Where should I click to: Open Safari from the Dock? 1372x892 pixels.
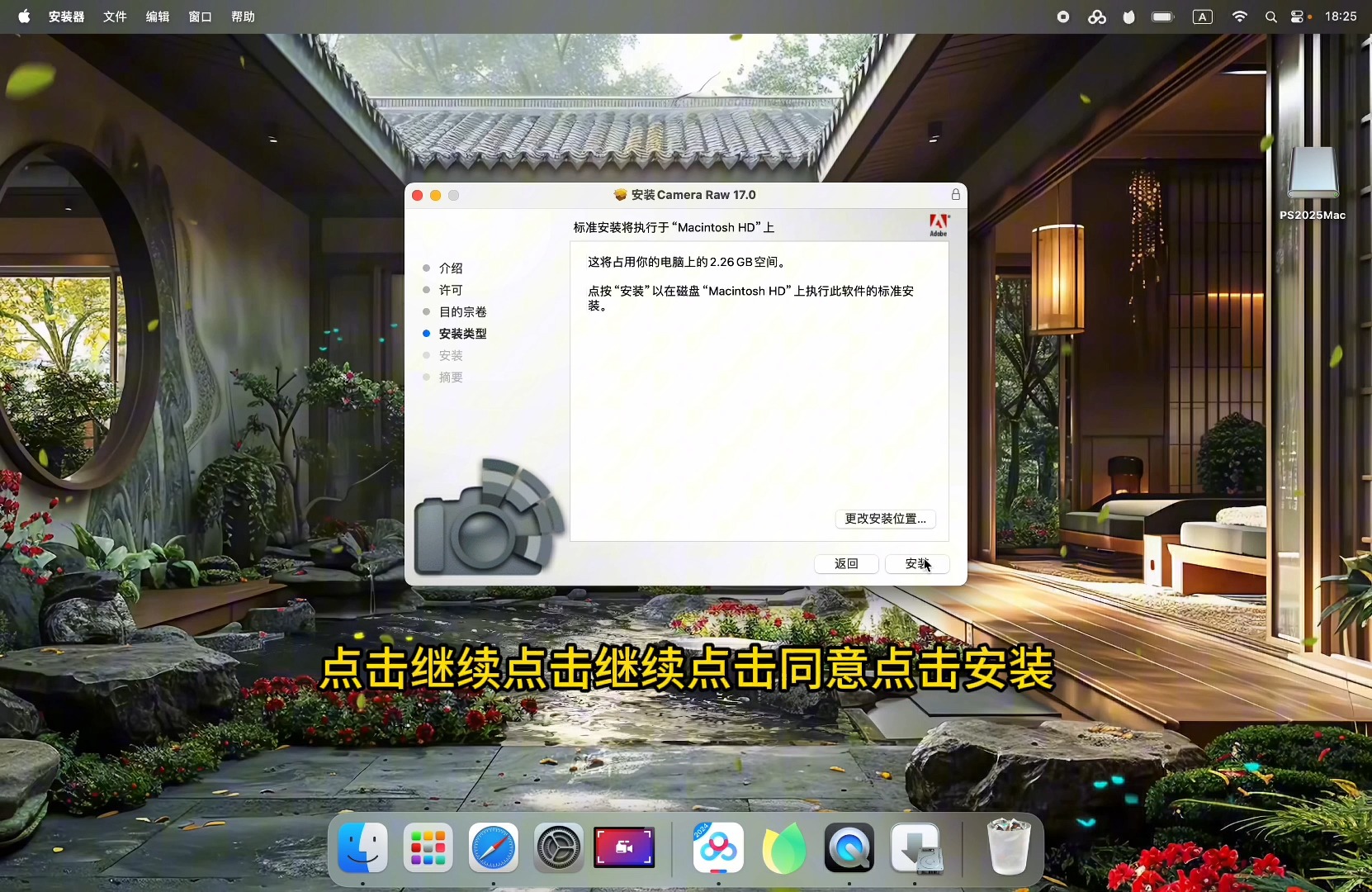tap(494, 847)
